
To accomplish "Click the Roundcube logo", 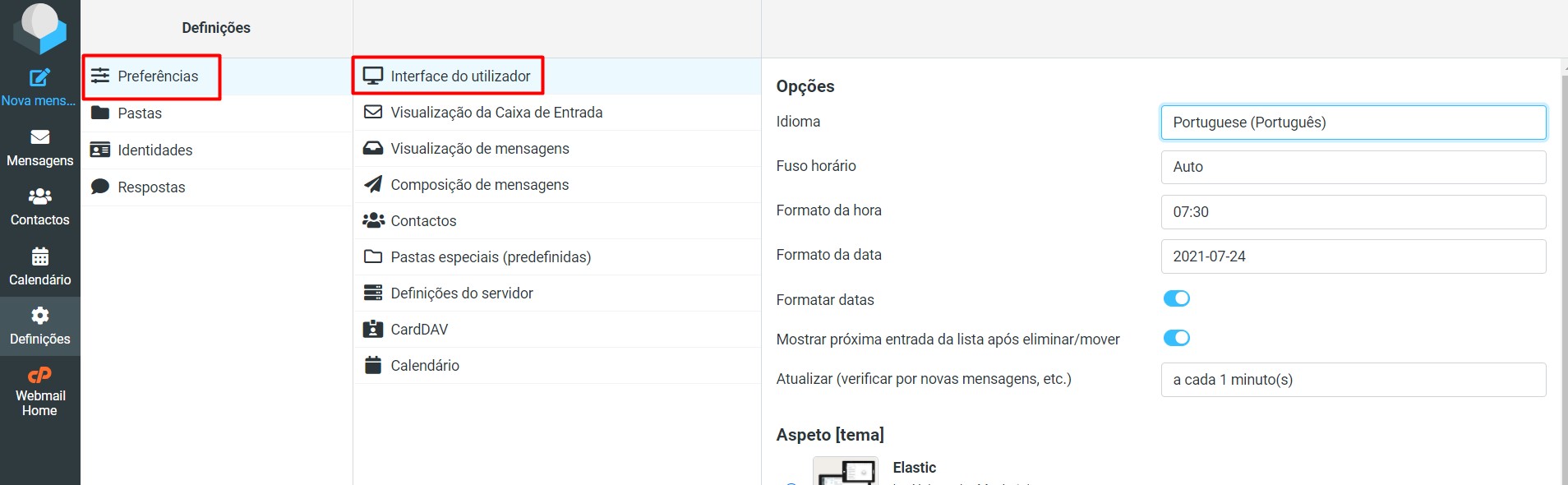I will [x=39, y=27].
